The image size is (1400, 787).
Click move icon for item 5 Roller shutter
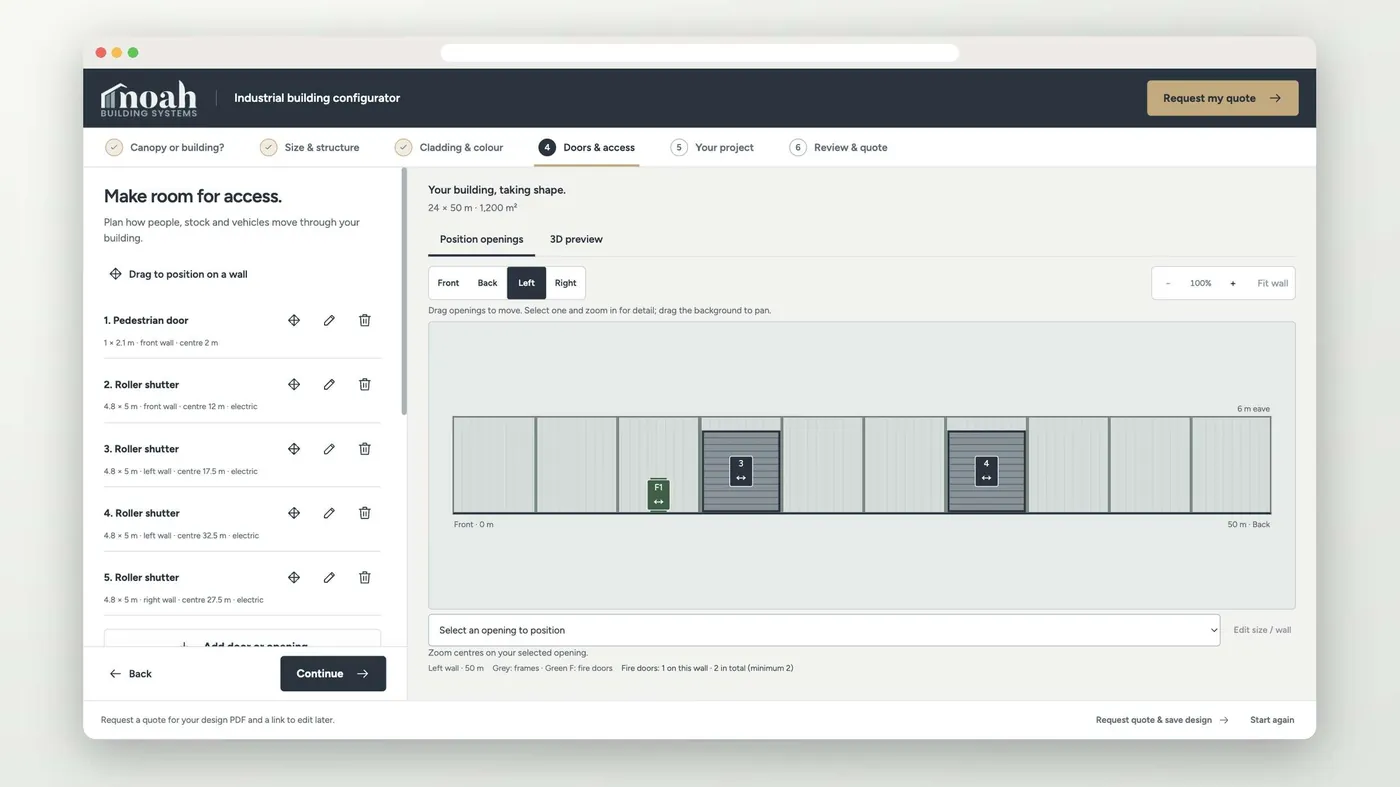[x=294, y=577]
